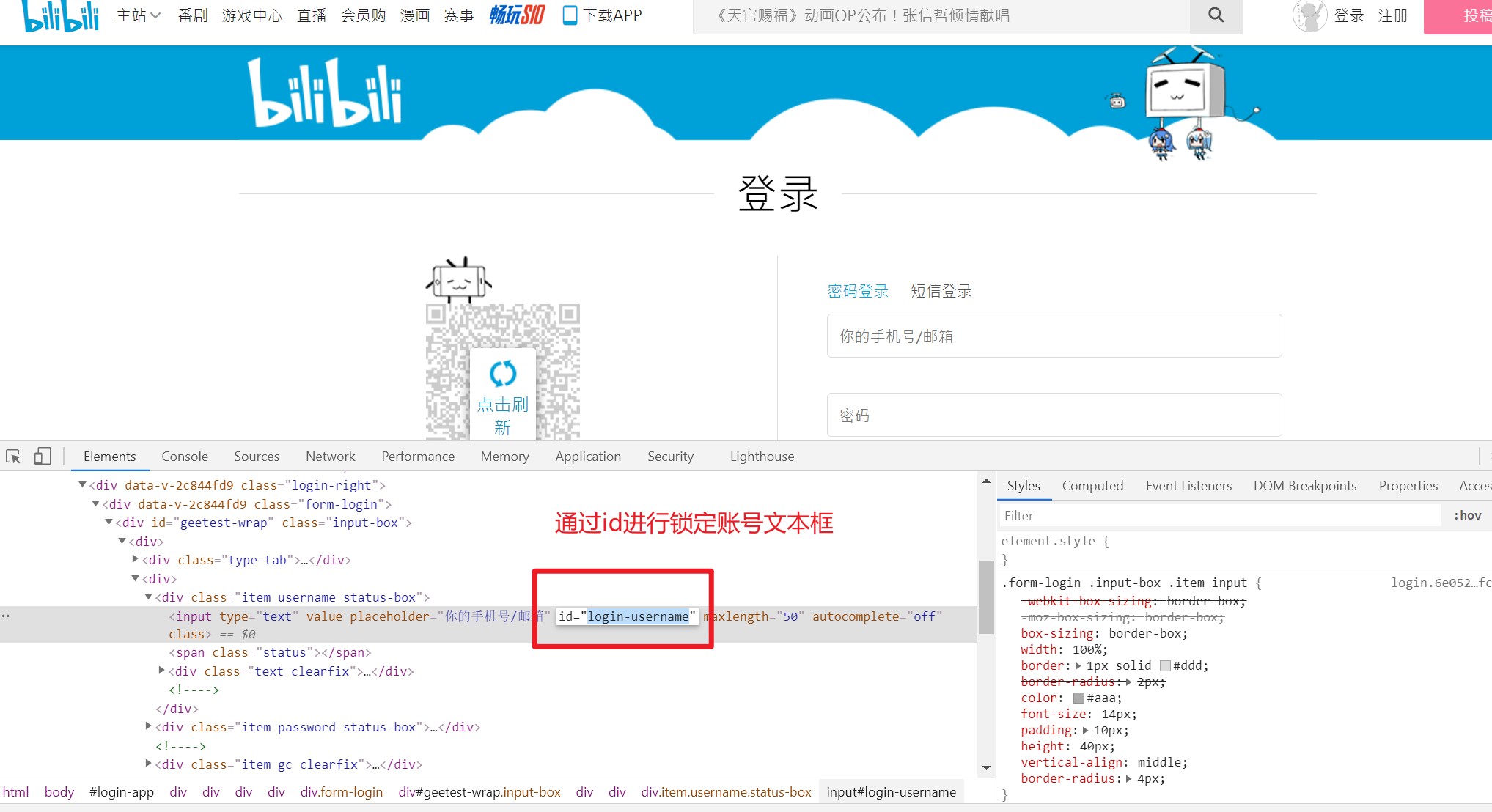Open the Console panel tab
This screenshot has width=1492, height=812.
[184, 457]
